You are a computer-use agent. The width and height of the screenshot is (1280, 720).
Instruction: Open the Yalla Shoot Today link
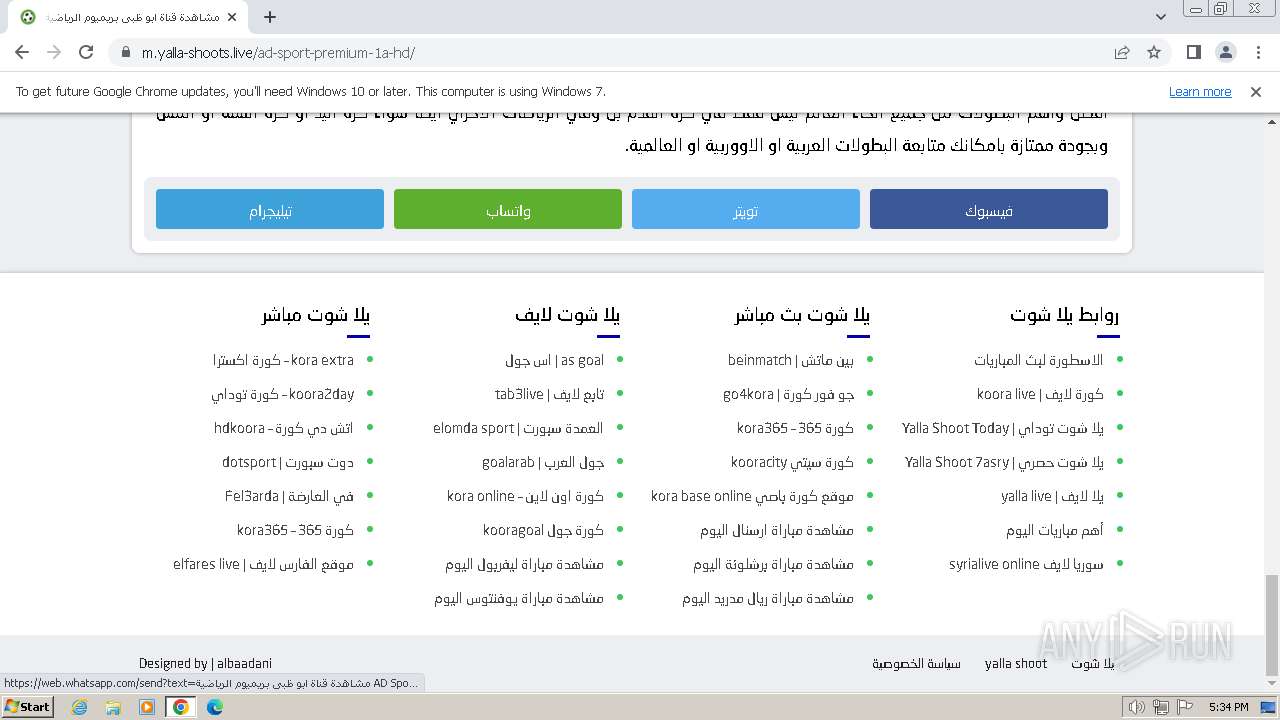1002,428
